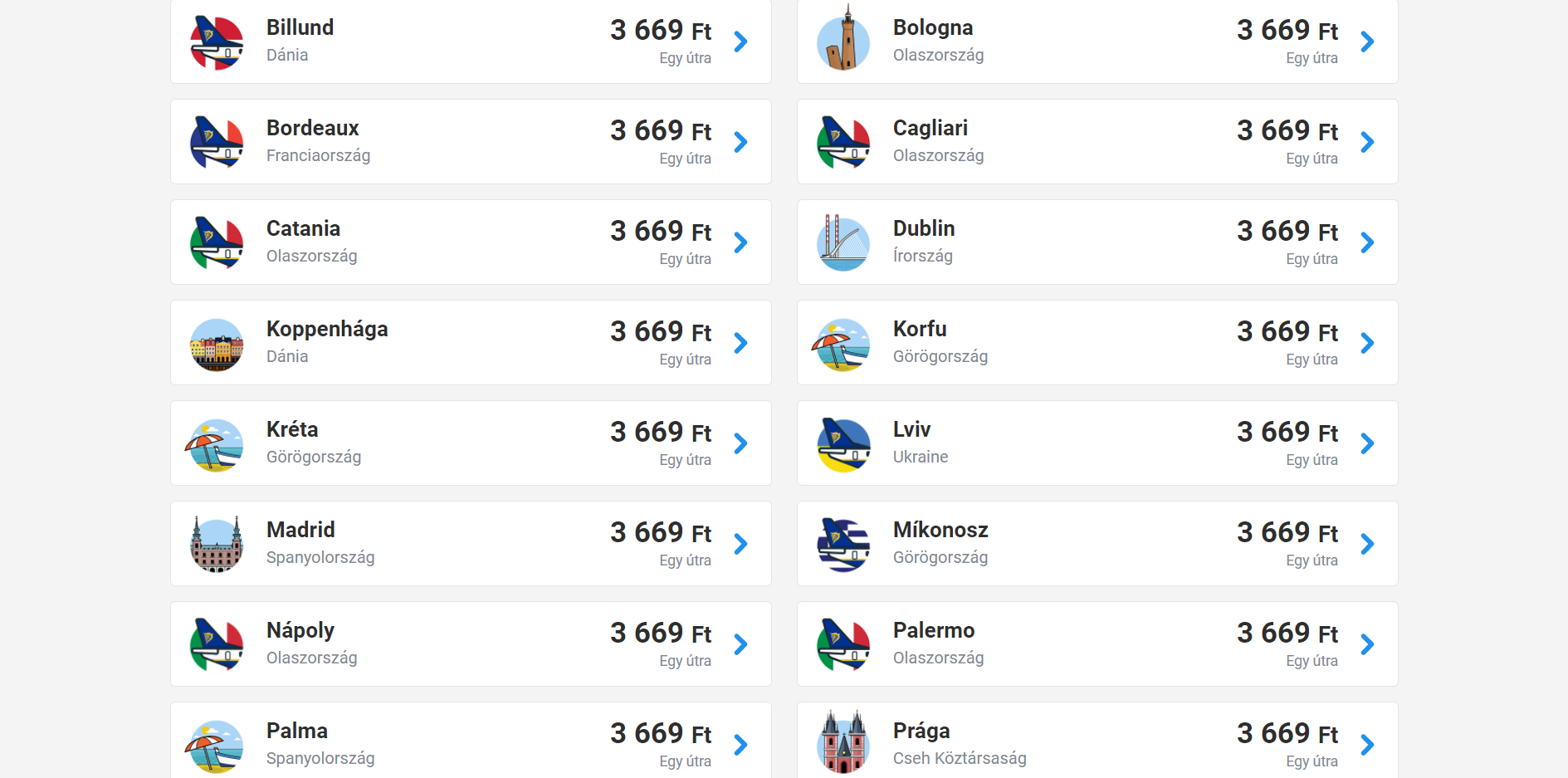Image resolution: width=1568 pixels, height=778 pixels.
Task: Click the Dublin bridge icon
Action: (843, 242)
